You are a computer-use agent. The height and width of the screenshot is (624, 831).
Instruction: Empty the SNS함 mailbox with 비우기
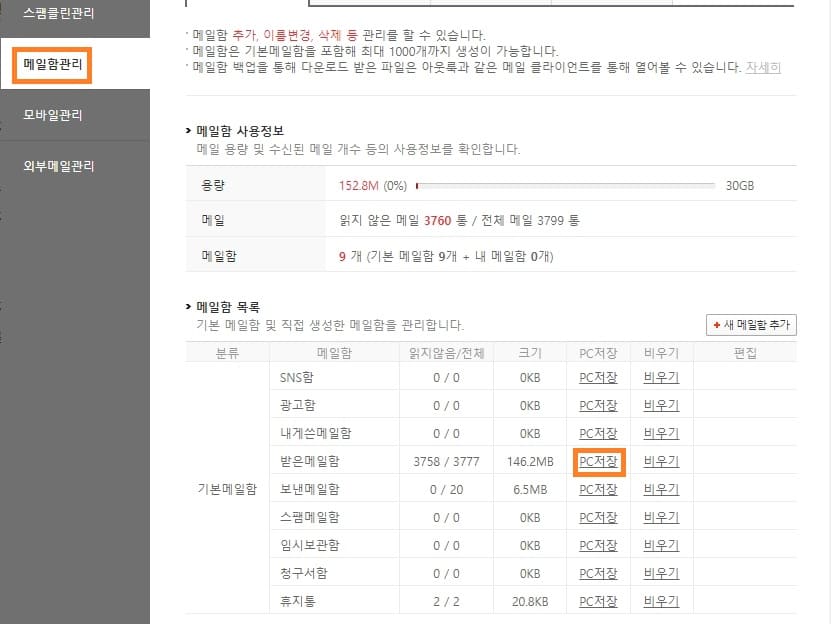click(x=661, y=377)
